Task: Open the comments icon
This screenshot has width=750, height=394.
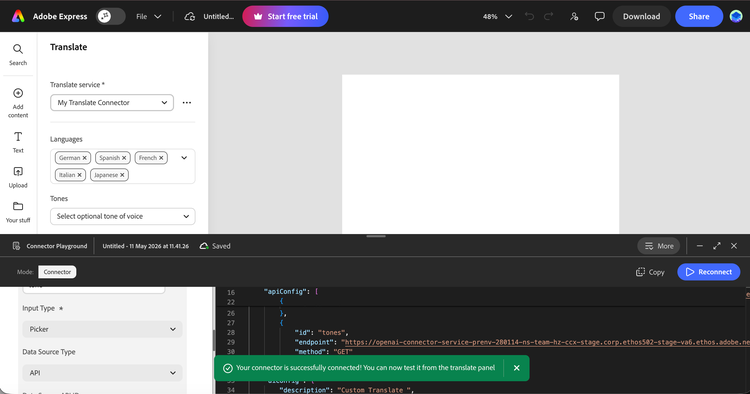Action: (599, 16)
